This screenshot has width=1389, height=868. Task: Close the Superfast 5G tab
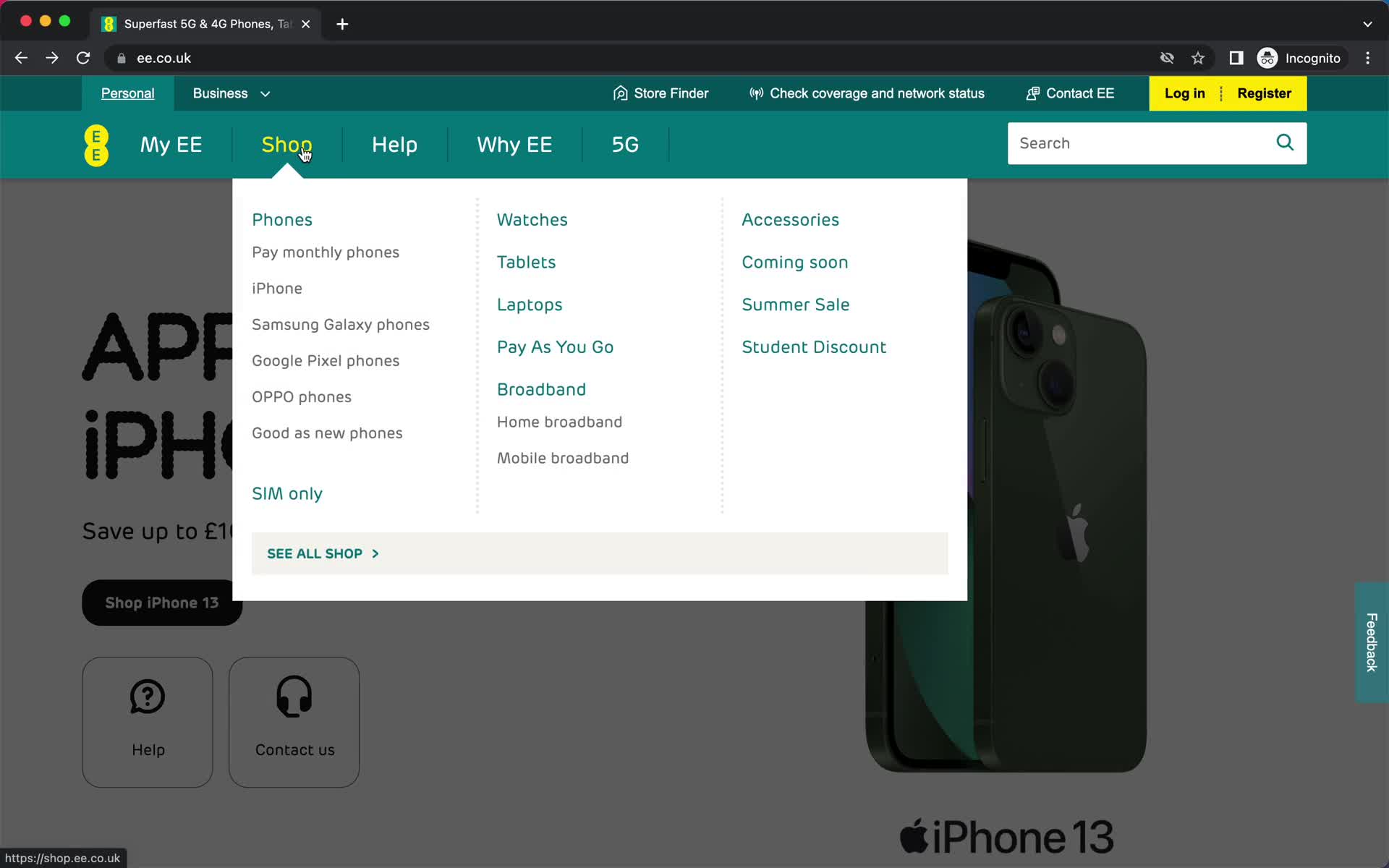click(306, 24)
